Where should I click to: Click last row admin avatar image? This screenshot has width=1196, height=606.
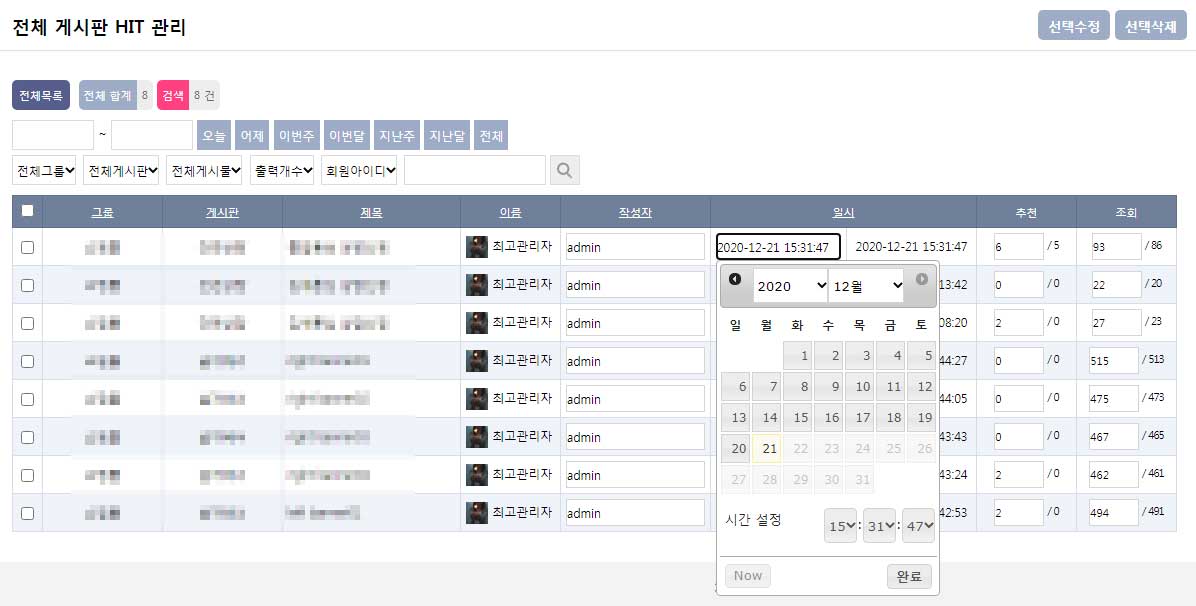(477, 513)
